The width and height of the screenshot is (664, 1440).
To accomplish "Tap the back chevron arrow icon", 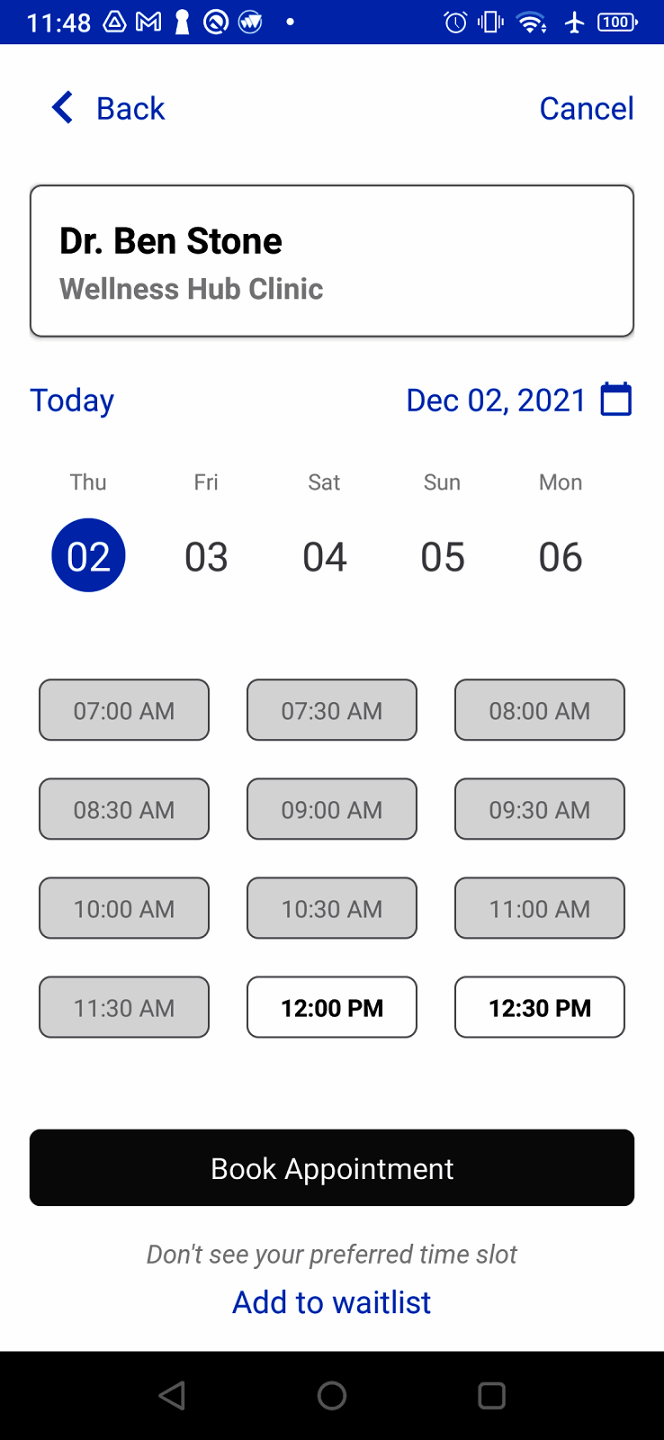I will [63, 108].
